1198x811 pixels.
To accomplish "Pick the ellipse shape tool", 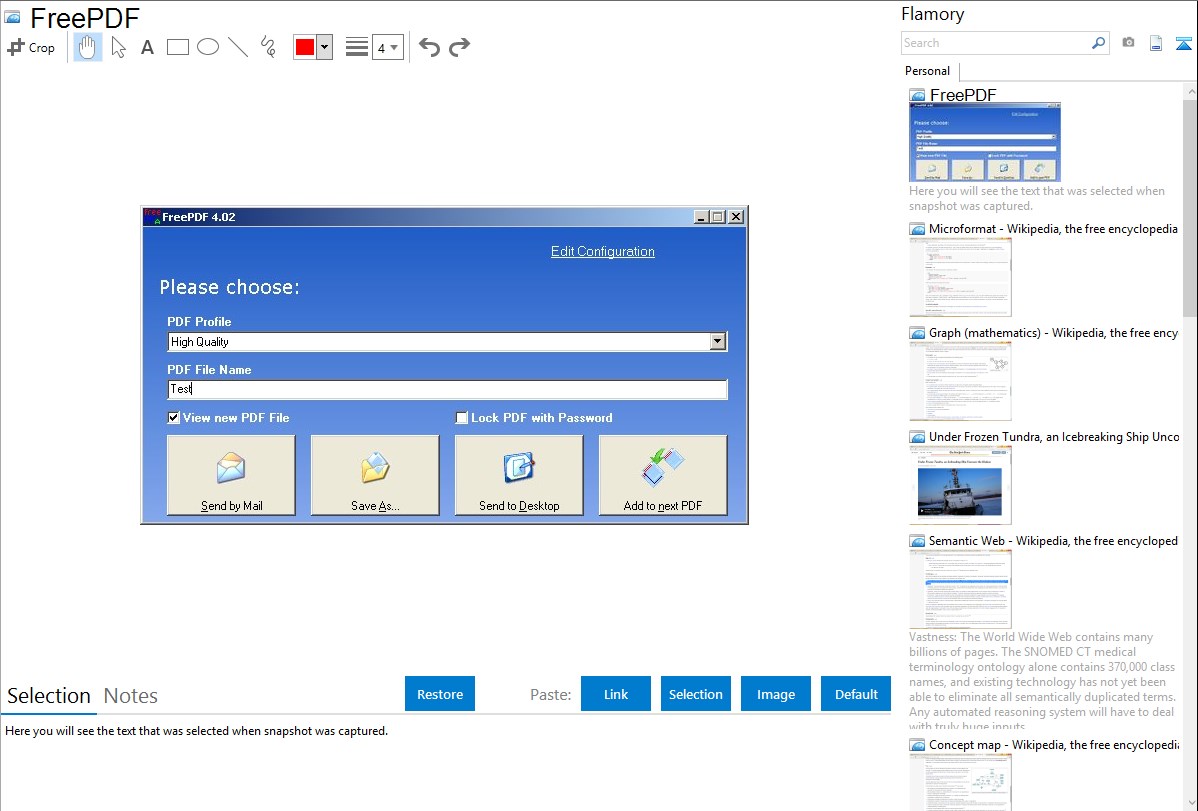I will click(208, 47).
